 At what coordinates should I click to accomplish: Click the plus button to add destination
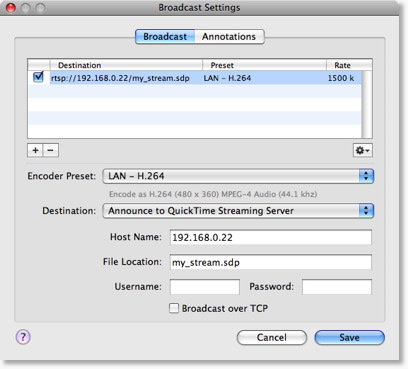click(35, 150)
